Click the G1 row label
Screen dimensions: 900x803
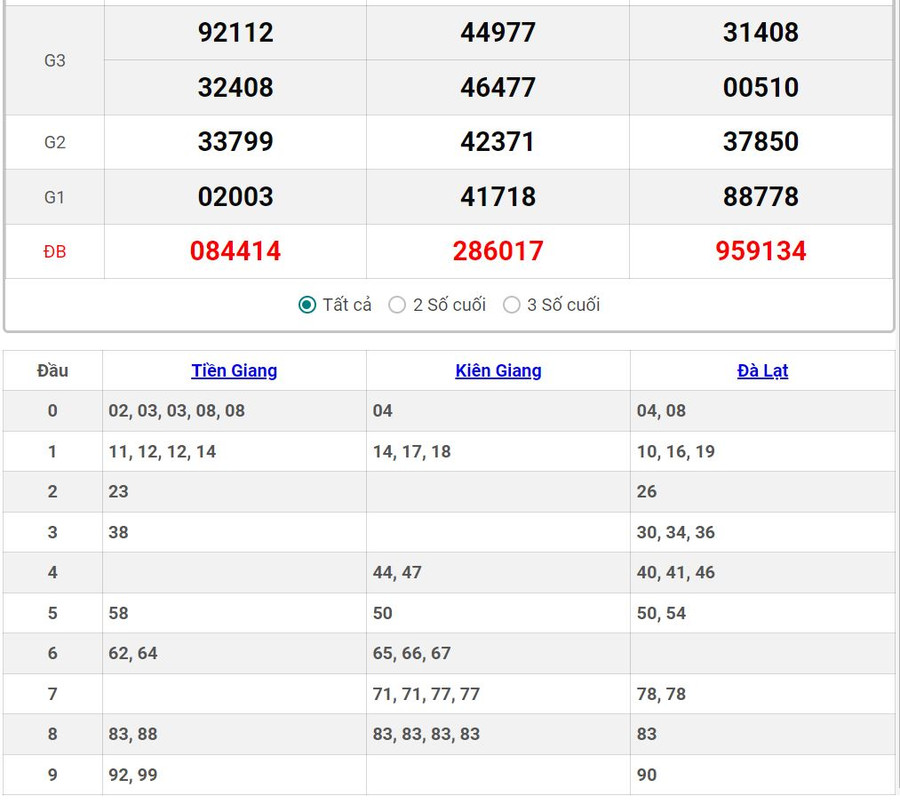(55, 197)
